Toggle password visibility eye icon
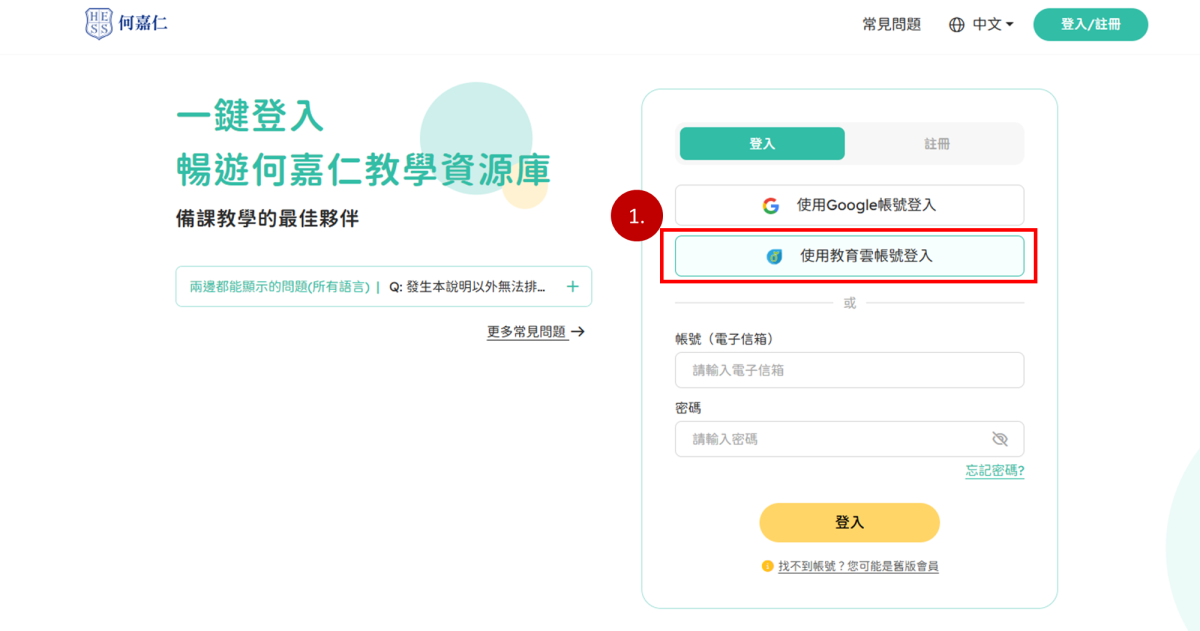This screenshot has height=631, width=1200. click(x=999, y=439)
